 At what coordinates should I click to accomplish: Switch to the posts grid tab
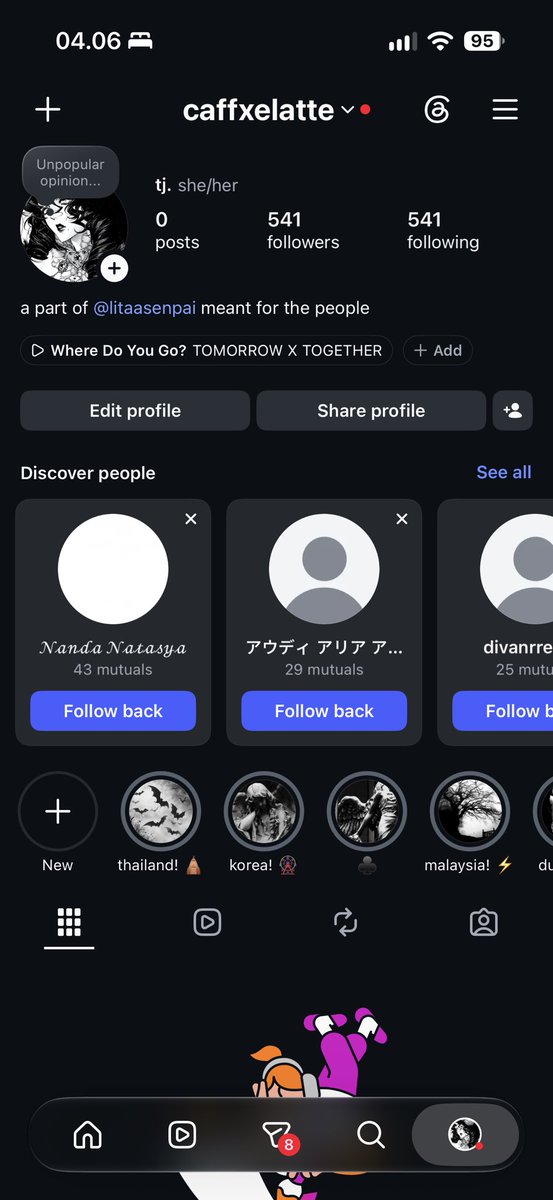[x=69, y=922]
